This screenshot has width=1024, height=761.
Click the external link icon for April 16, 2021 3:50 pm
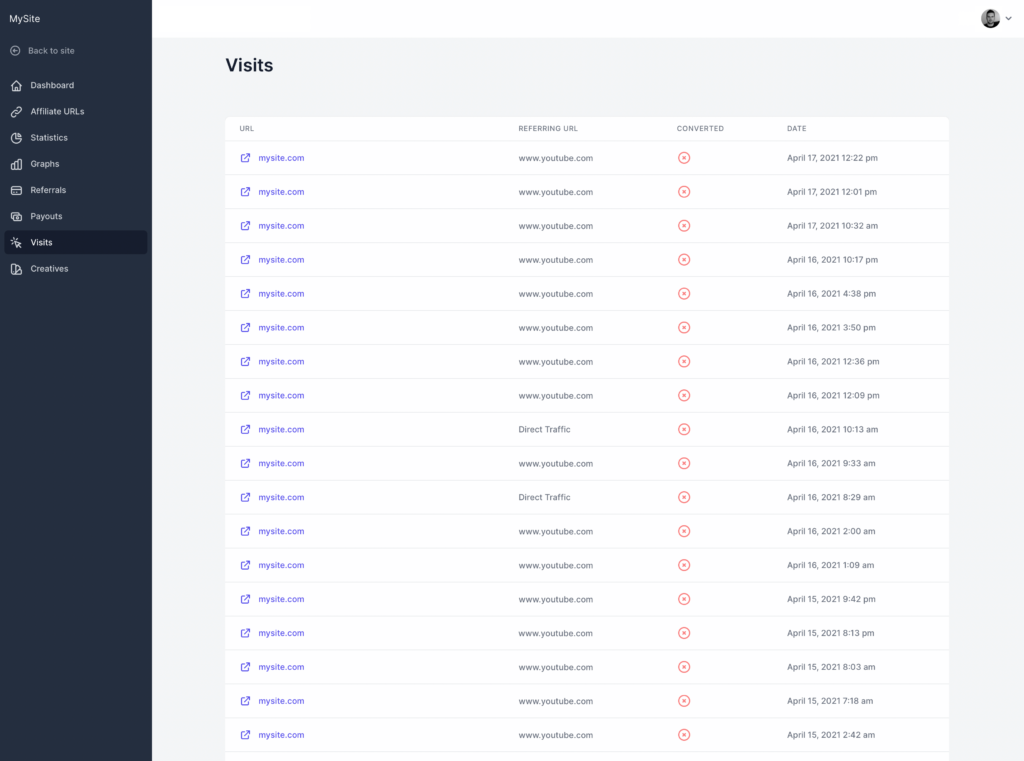(245, 327)
